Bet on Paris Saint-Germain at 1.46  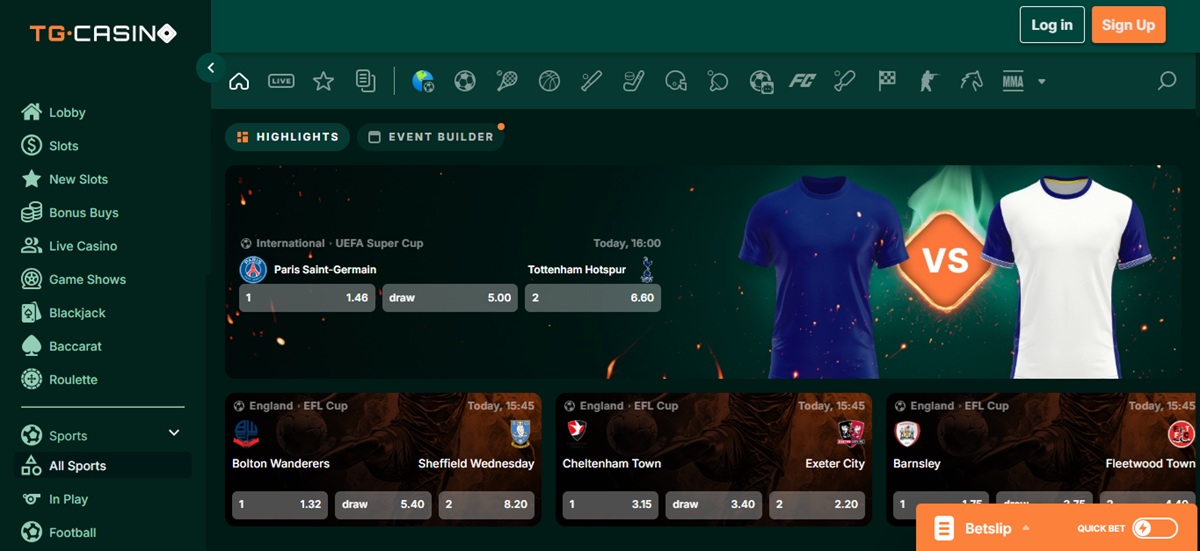point(307,298)
